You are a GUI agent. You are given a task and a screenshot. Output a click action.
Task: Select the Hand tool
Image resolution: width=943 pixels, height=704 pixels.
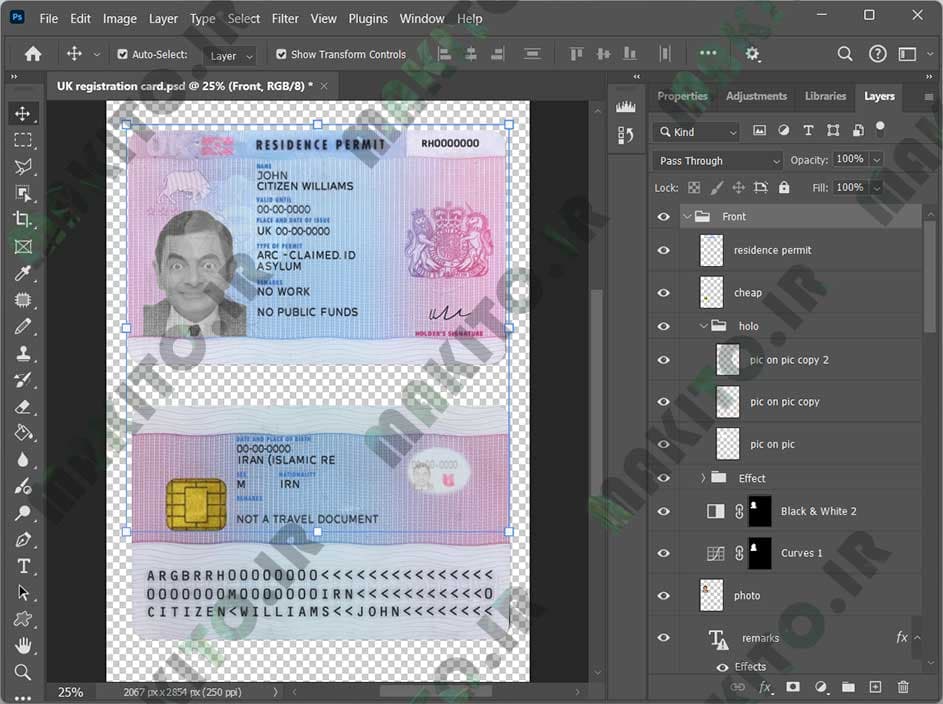click(x=23, y=646)
